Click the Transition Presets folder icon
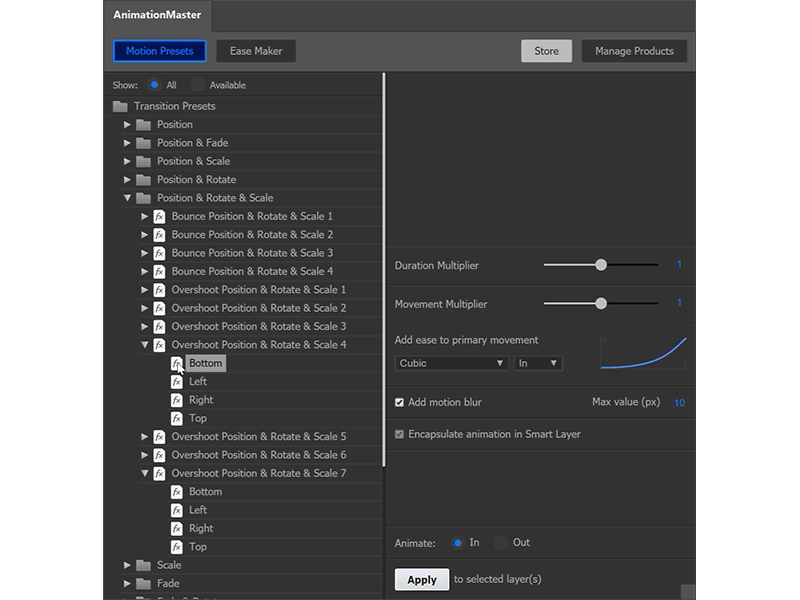Viewport: 800px width, 600px height. [x=120, y=106]
